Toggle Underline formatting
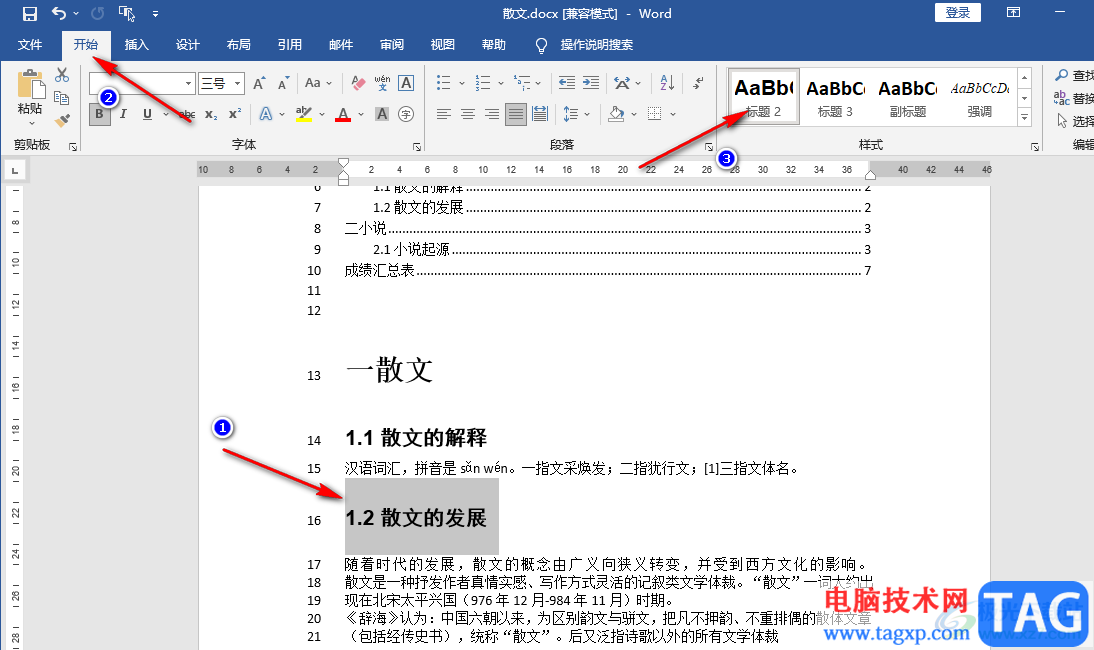Screen dimensions: 1094x650 (x=147, y=114)
